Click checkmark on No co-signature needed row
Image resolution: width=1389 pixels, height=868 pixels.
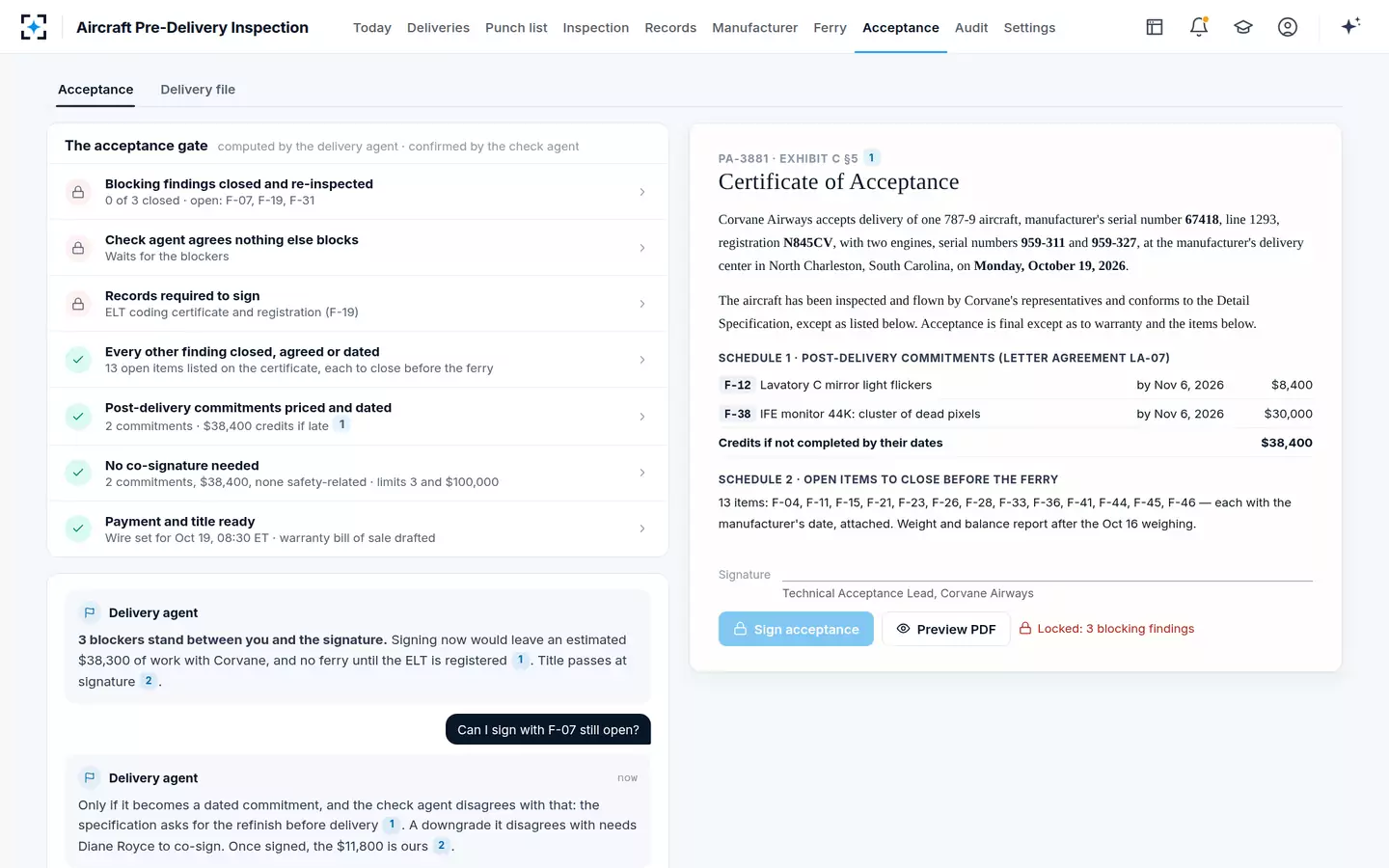pos(78,473)
